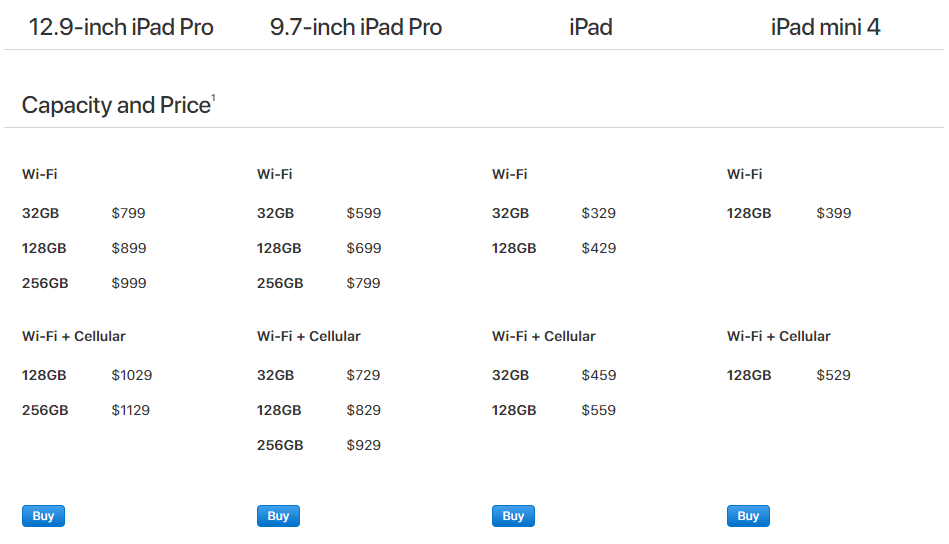949x544 pixels.
Task: Click the $899 price
Action: click(x=129, y=248)
